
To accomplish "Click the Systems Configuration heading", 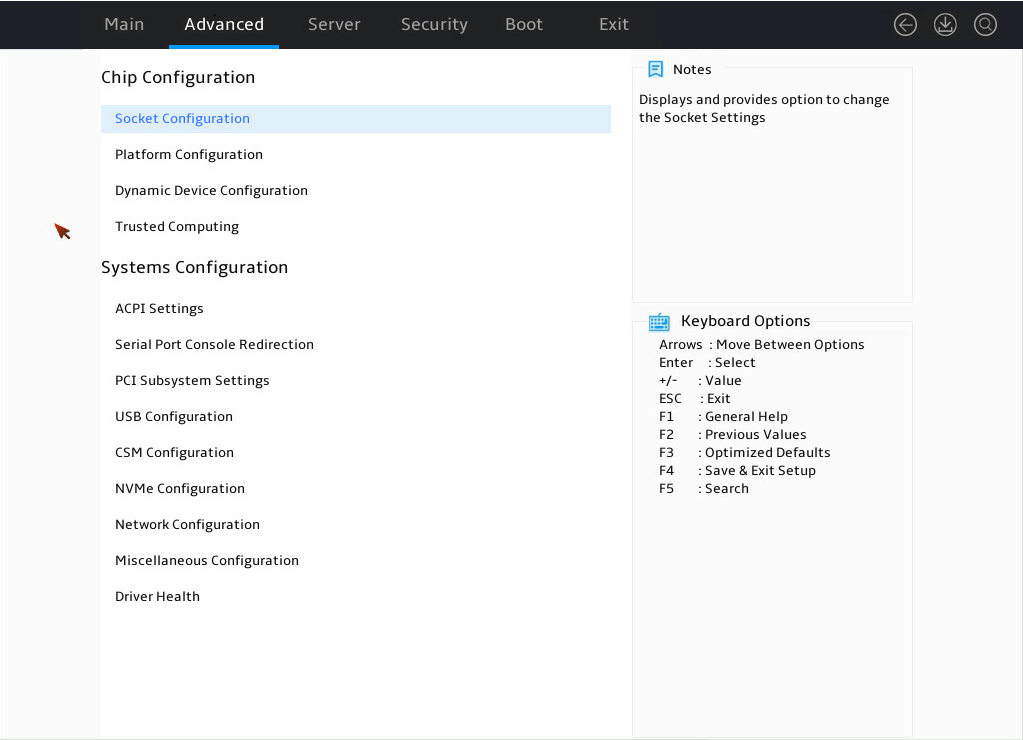I will tap(194, 268).
